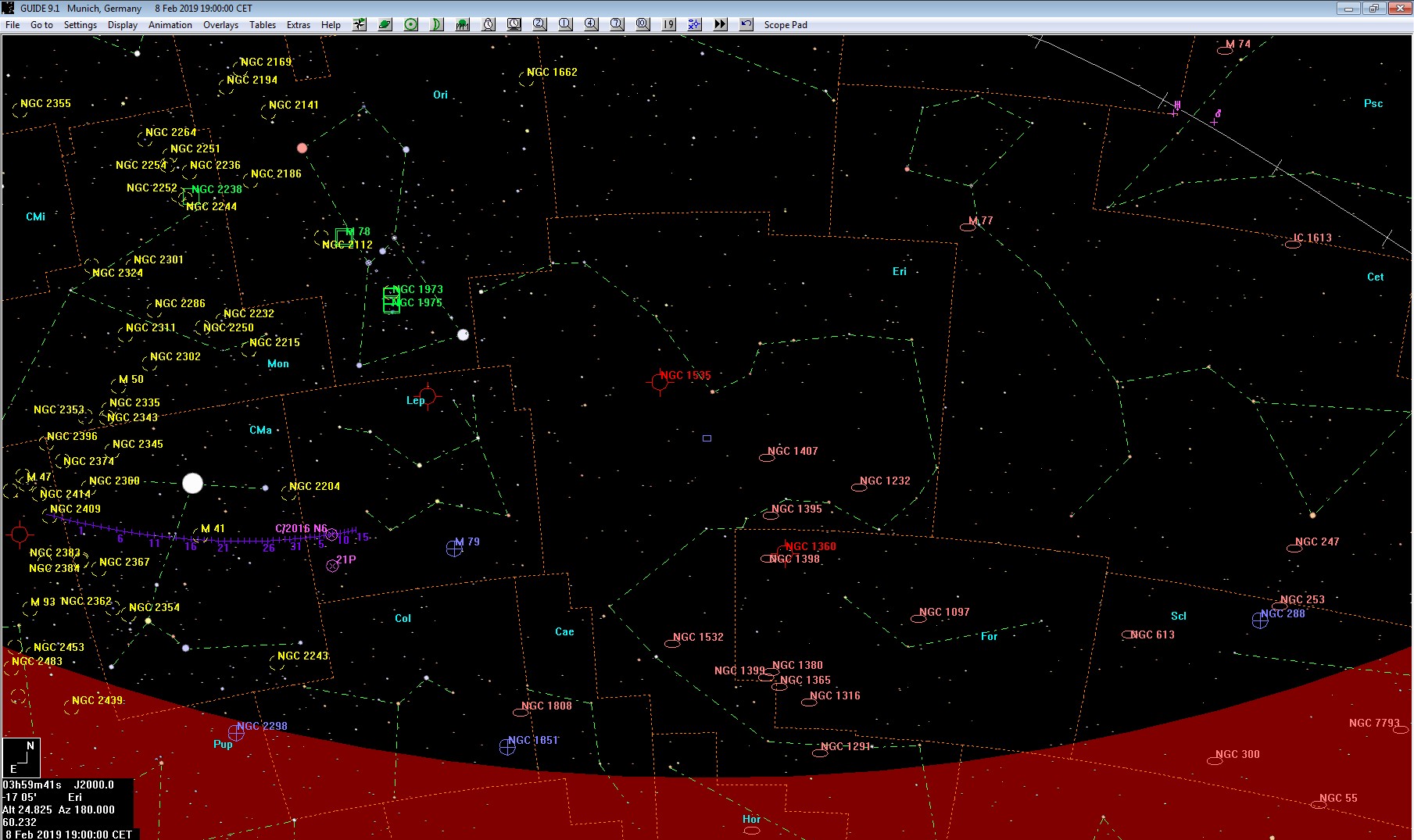Open the Extras menu
The height and width of the screenshot is (840, 1414).
coord(299,25)
